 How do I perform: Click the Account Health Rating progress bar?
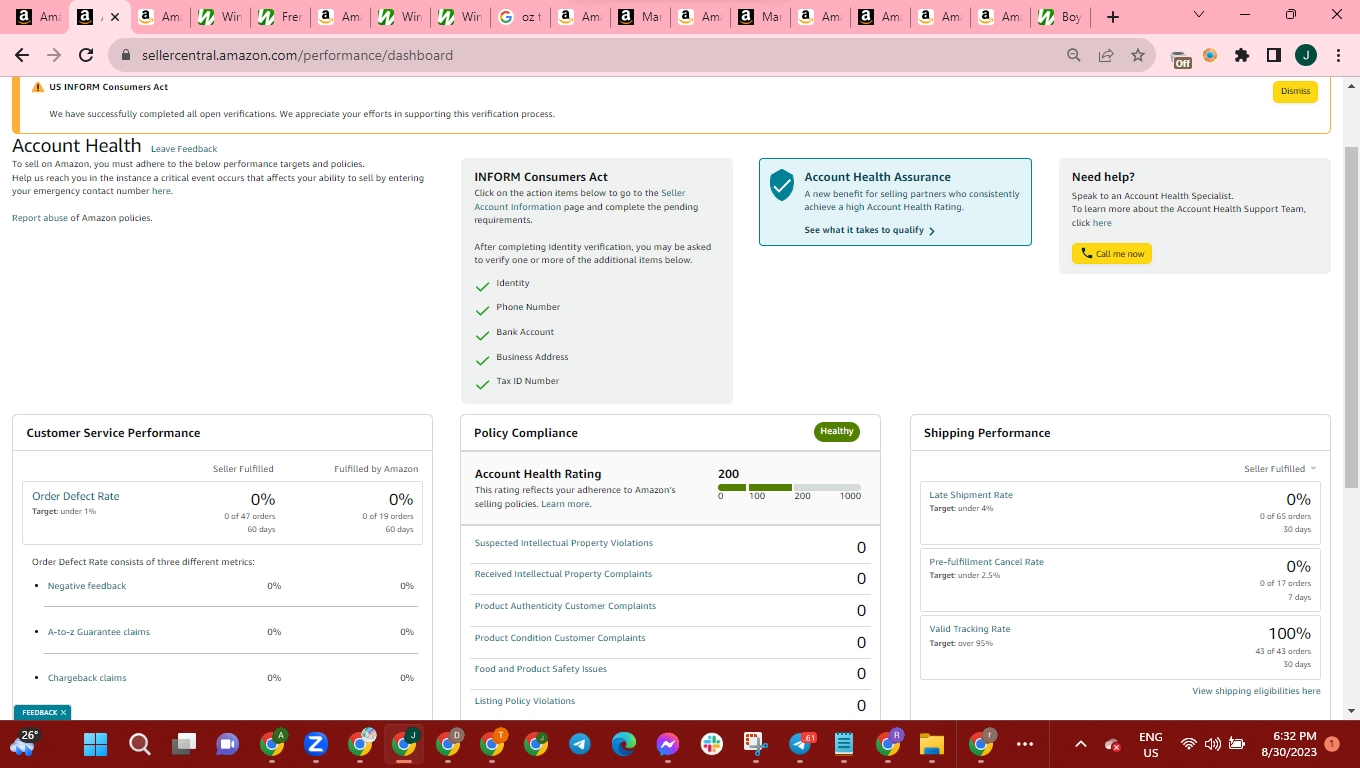tap(789, 487)
